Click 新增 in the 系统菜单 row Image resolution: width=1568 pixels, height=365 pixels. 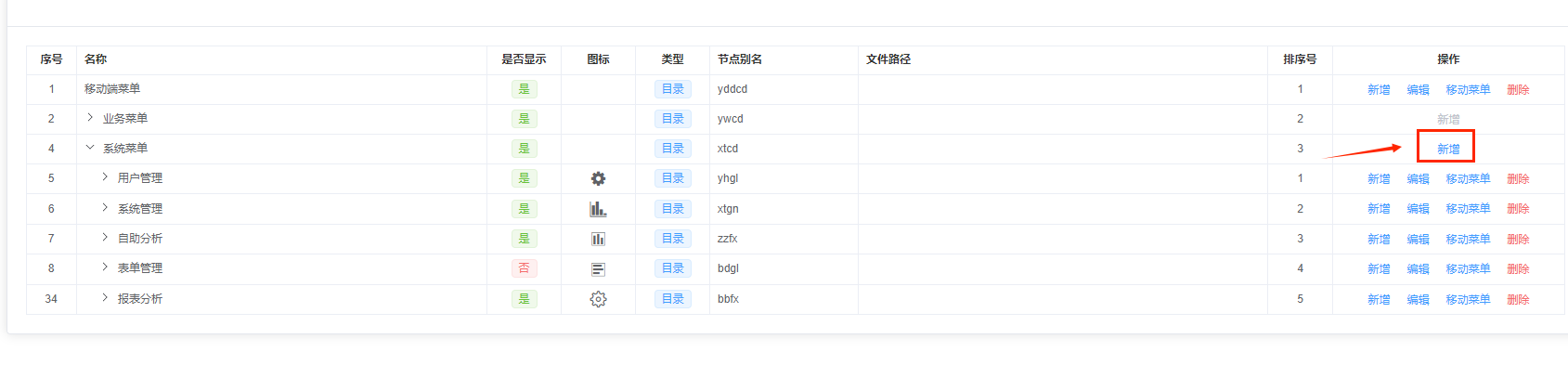(x=1448, y=150)
